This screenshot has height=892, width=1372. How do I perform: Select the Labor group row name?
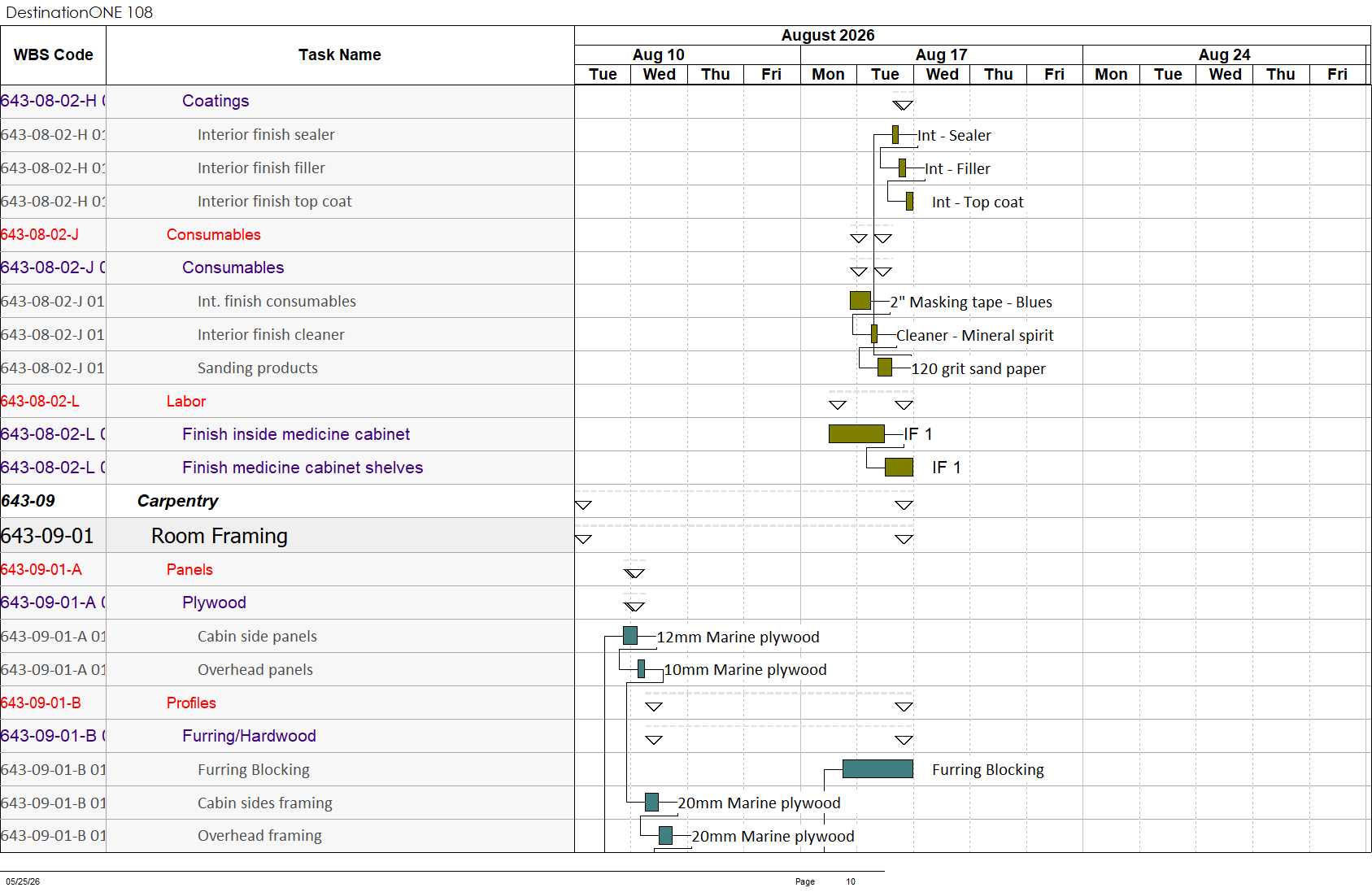click(186, 402)
